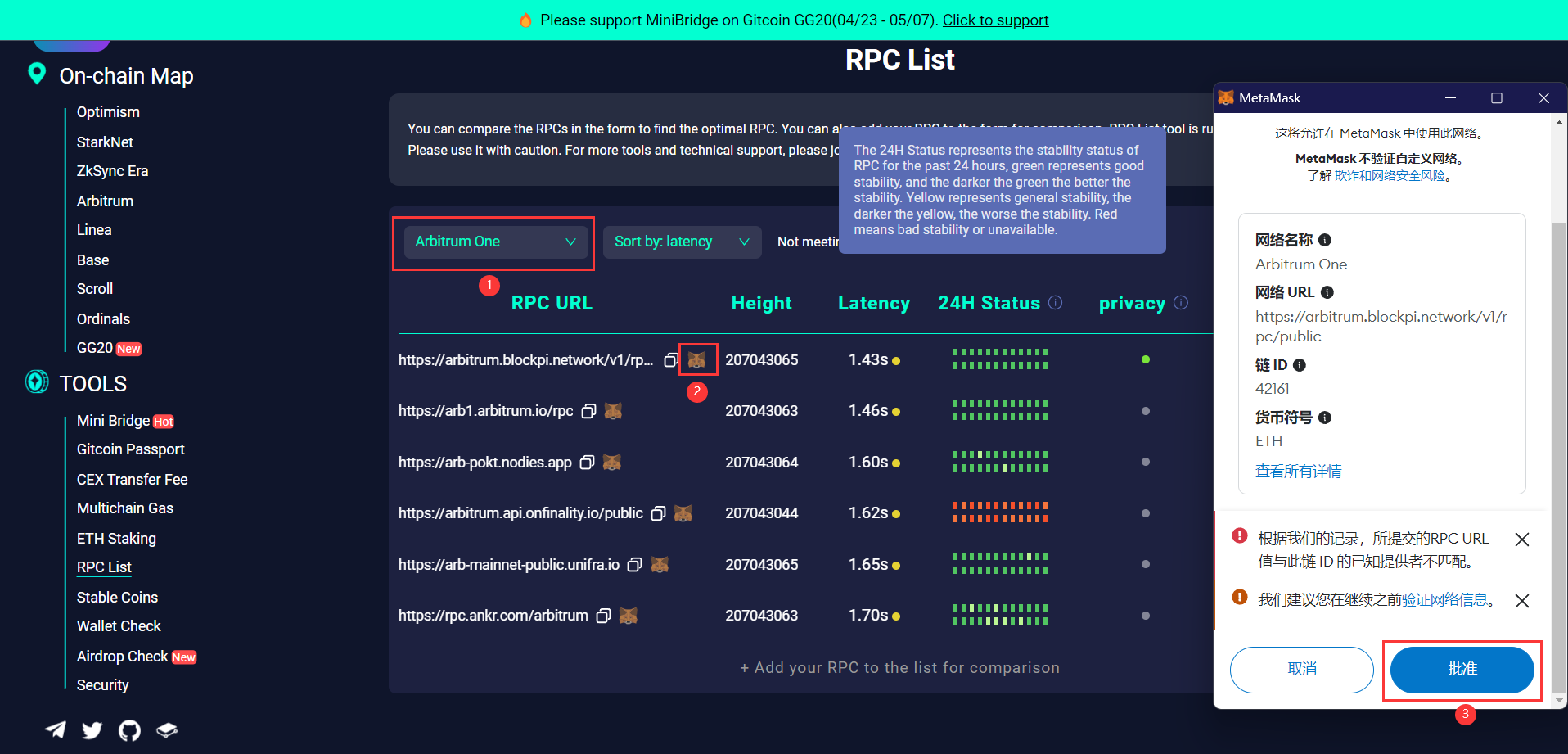Open StarkNet in On-chain Map
The image size is (1568, 754).
(105, 142)
